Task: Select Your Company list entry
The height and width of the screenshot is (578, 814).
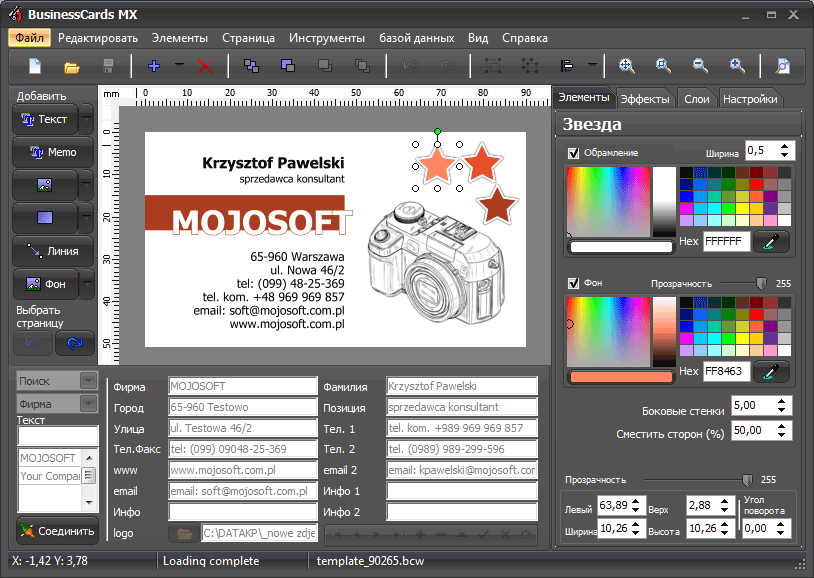Action: (x=50, y=476)
